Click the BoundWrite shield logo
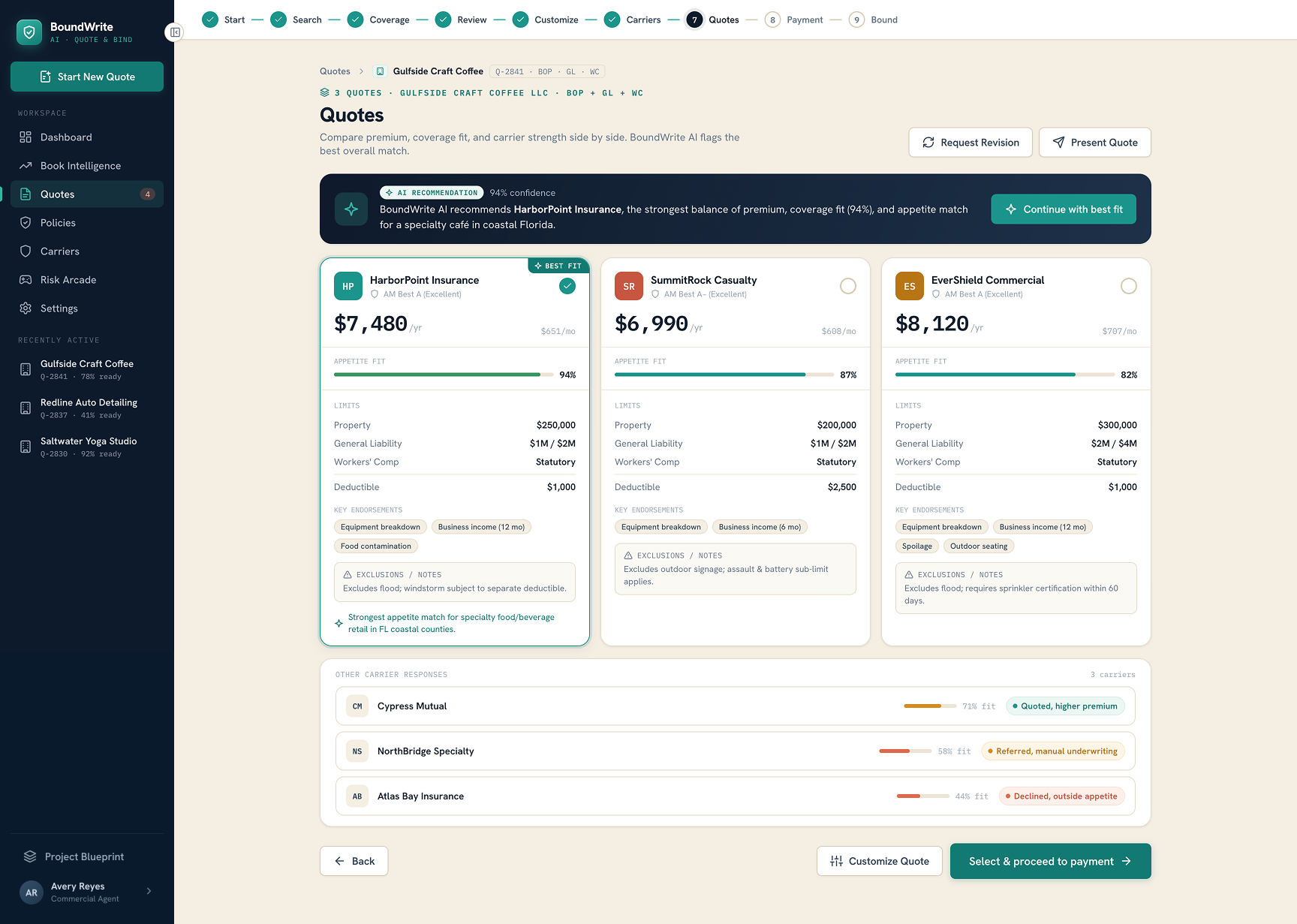Image resolution: width=1297 pixels, height=924 pixels. (29, 32)
